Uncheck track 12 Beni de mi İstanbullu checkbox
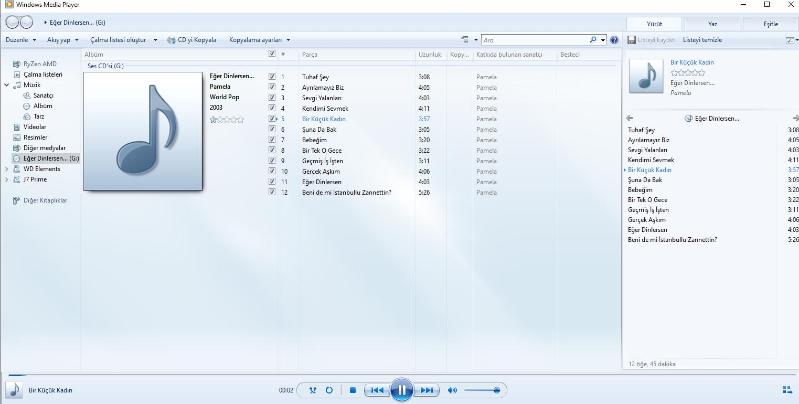The image size is (799, 404). (272, 192)
